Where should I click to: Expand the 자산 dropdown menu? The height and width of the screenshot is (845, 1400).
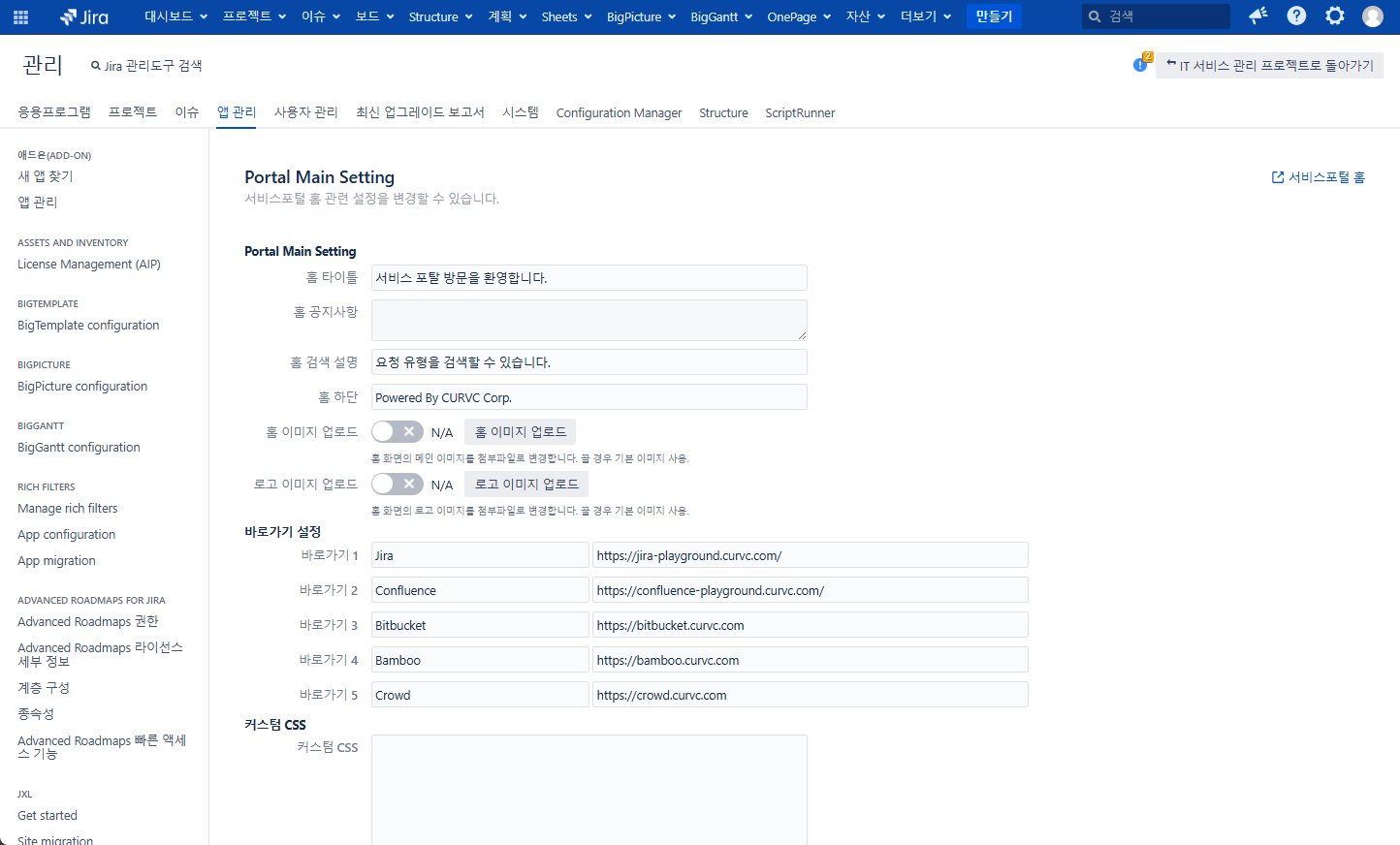pyautogui.click(x=866, y=16)
